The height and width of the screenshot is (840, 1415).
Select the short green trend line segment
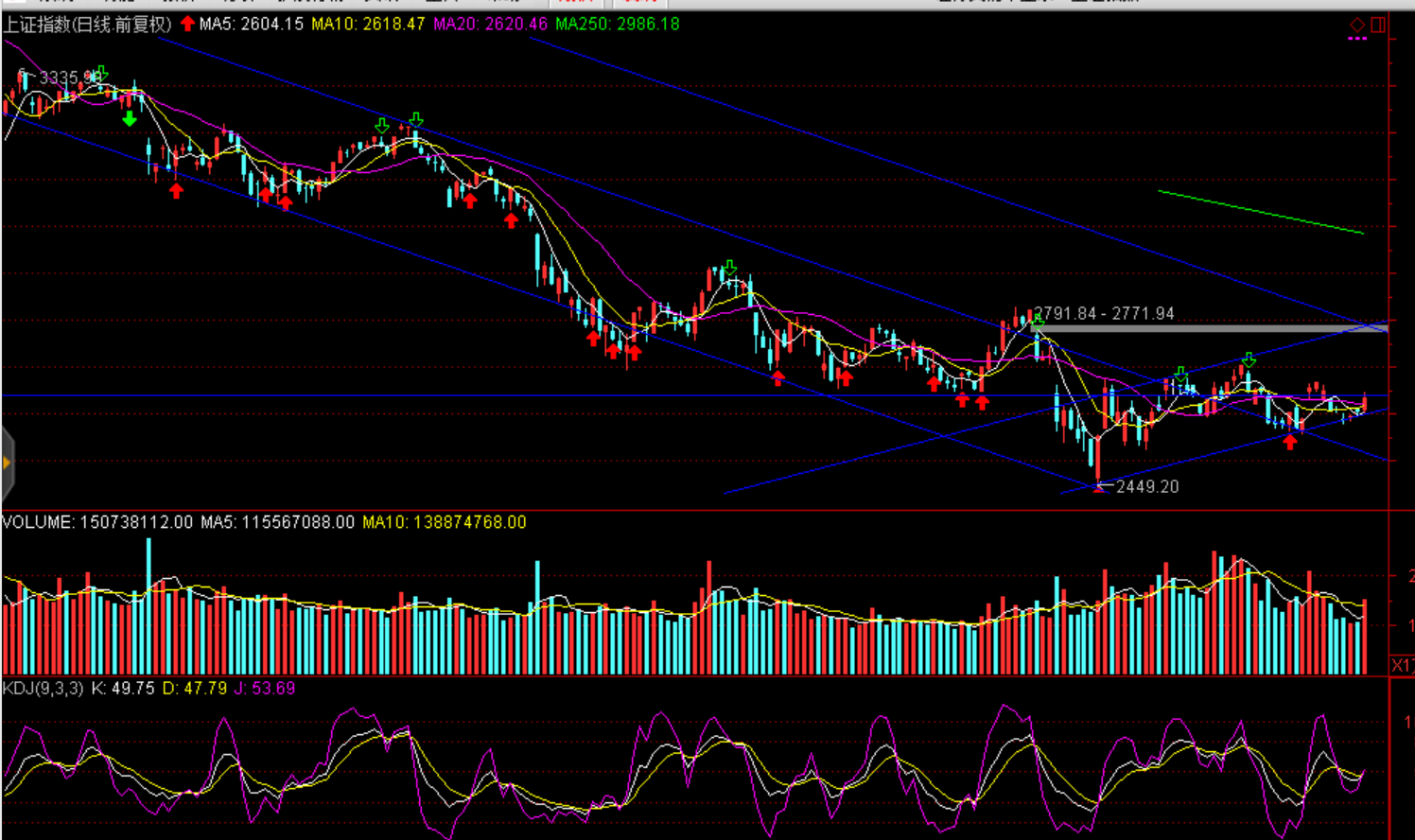click(x=1260, y=212)
